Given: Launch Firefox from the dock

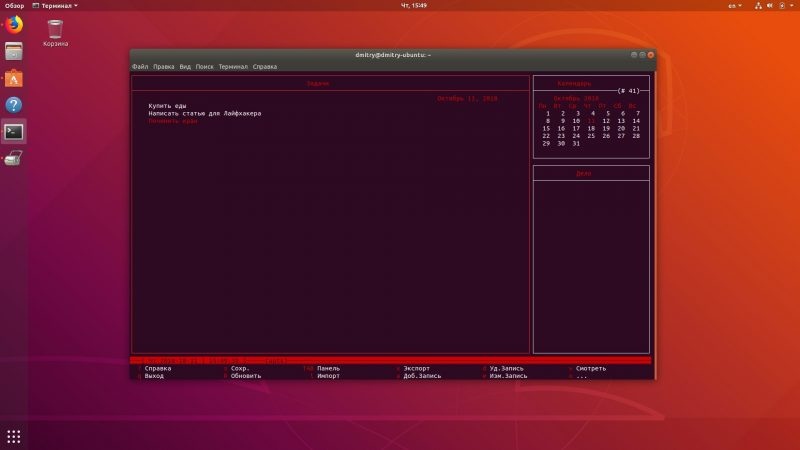Looking at the screenshot, I should 14,24.
